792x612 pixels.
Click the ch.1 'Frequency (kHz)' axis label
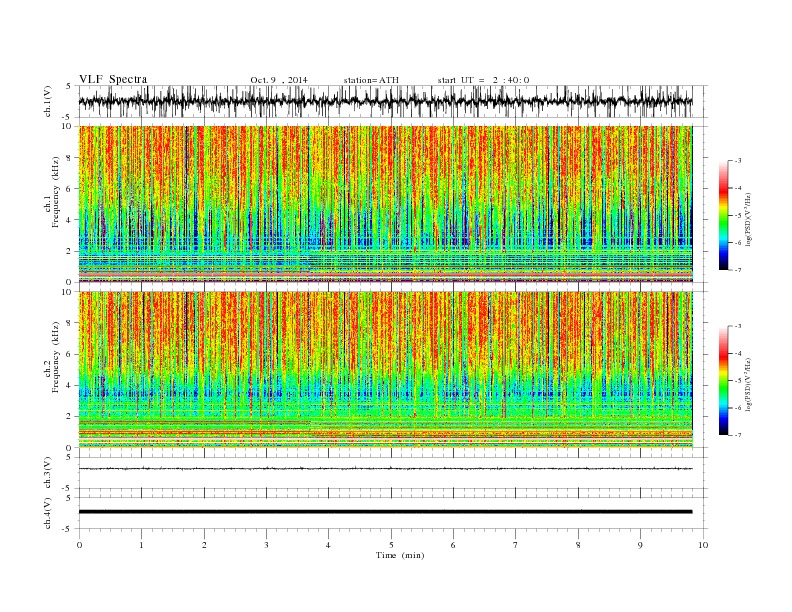click(56, 192)
